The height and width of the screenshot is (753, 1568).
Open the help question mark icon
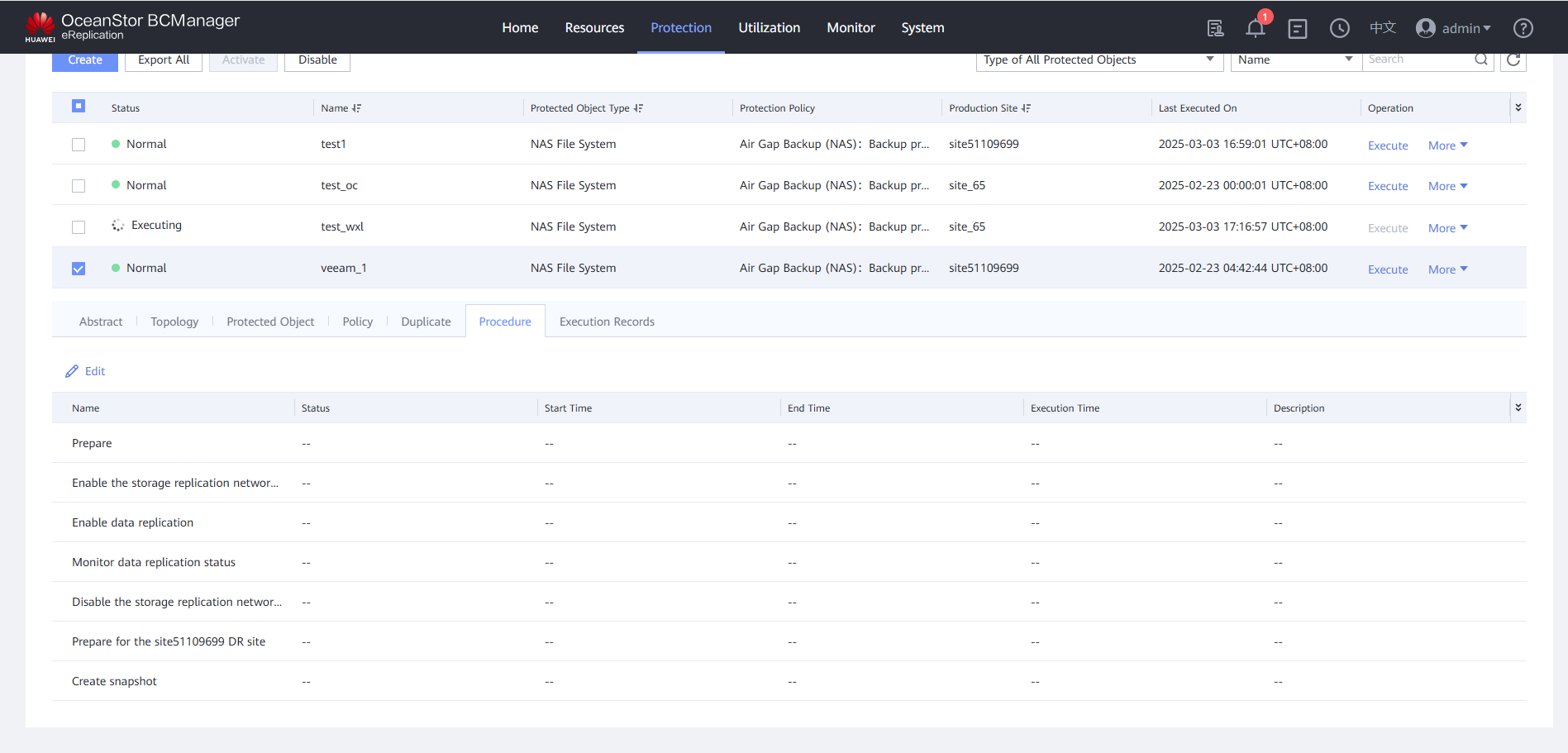[1523, 28]
